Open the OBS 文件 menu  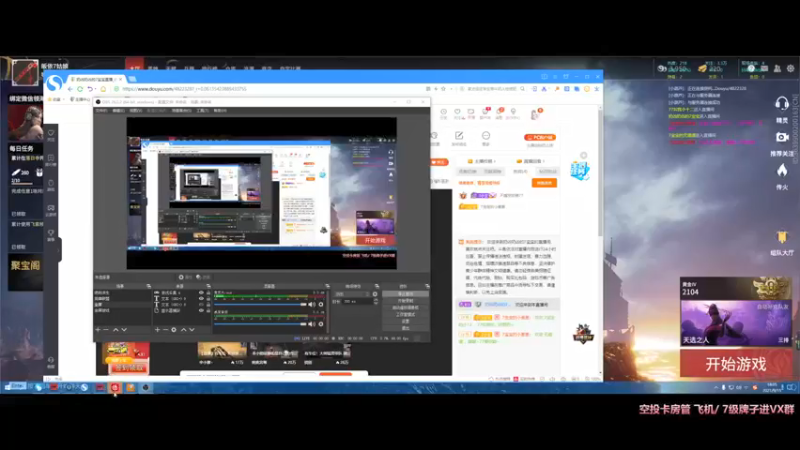click(x=102, y=110)
